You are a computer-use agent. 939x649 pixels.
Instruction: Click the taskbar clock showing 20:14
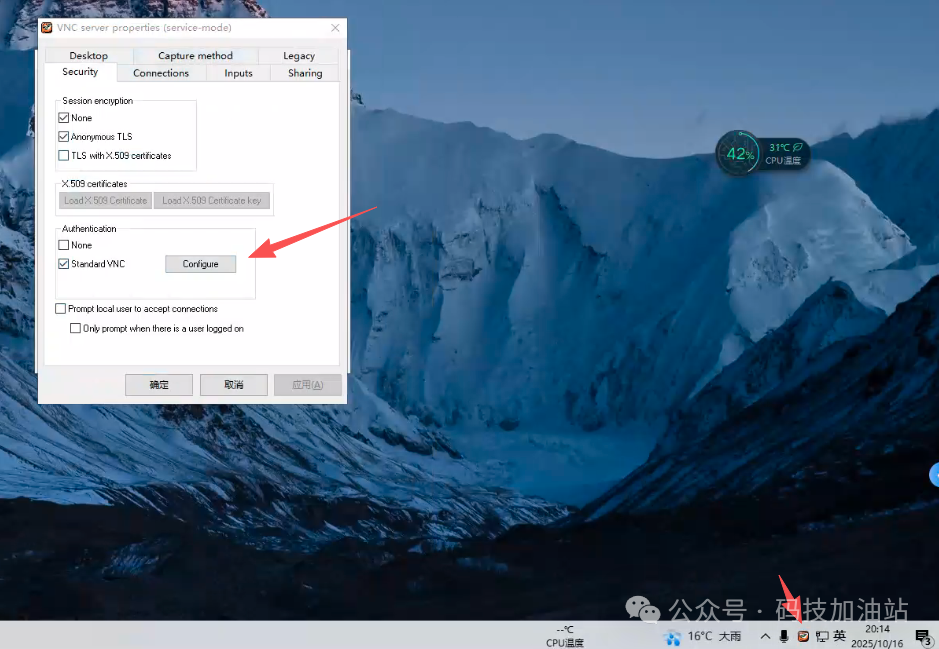877,636
